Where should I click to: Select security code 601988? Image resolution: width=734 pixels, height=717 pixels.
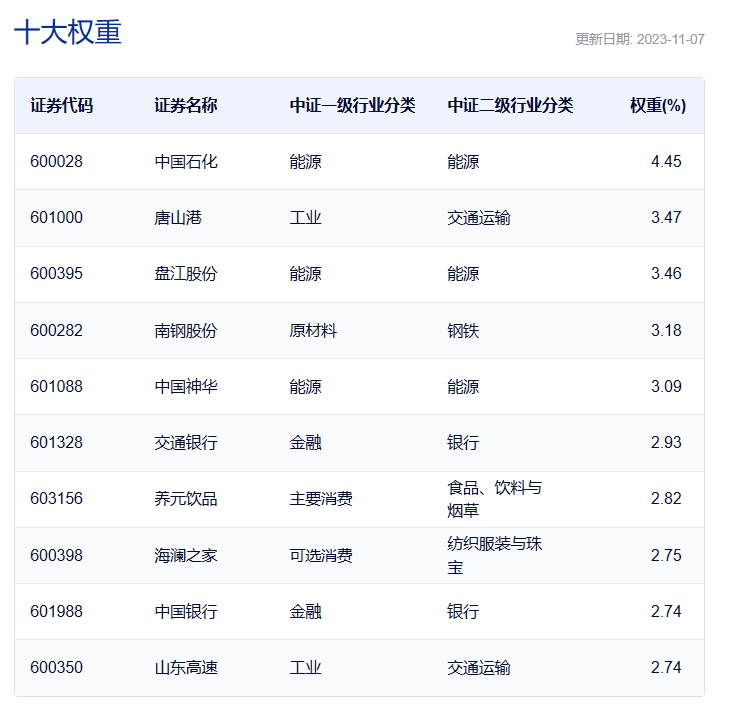point(57,612)
